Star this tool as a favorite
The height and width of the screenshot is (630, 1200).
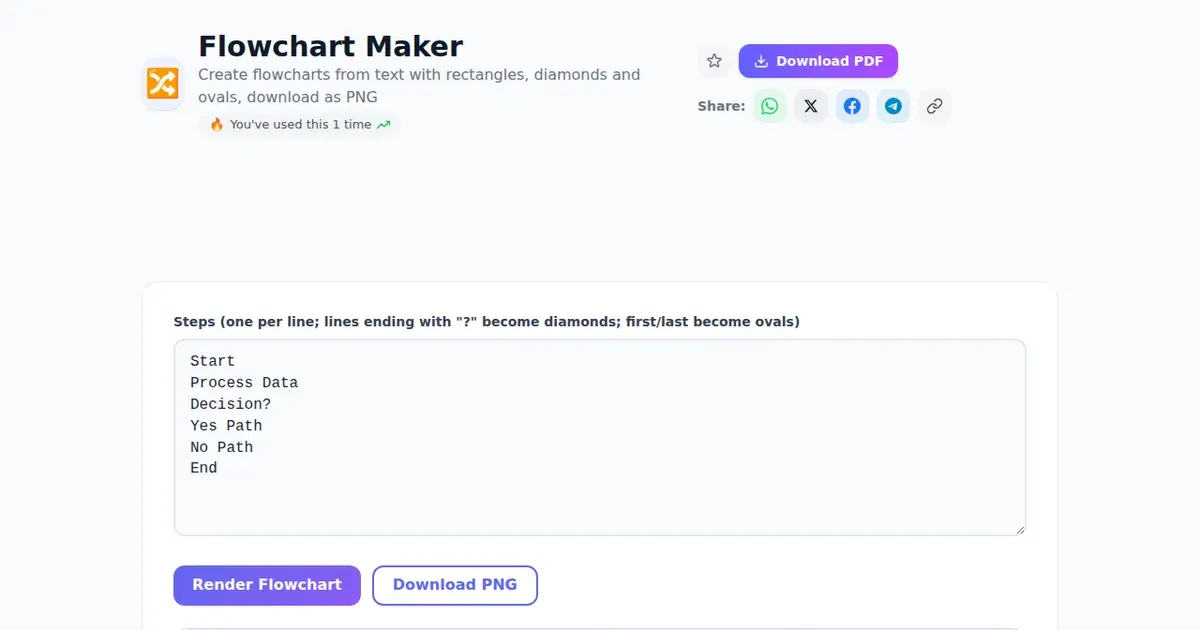(x=714, y=61)
